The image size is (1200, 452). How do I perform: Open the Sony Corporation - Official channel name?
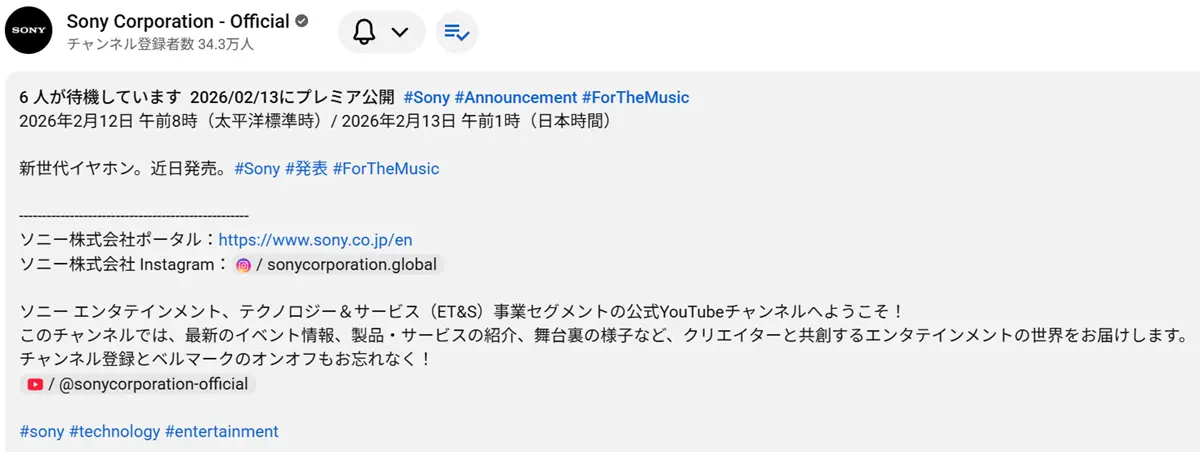point(177,21)
